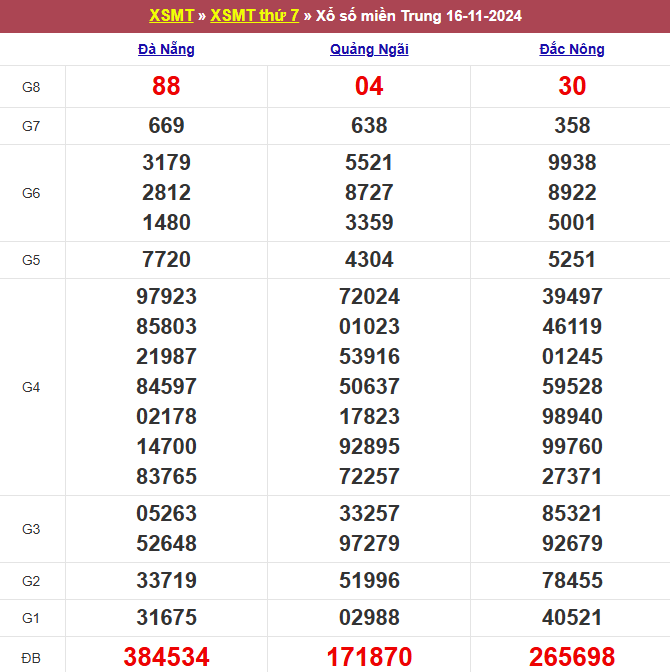Click G4 number 92895
This screenshot has width=670, height=672.
point(369,446)
